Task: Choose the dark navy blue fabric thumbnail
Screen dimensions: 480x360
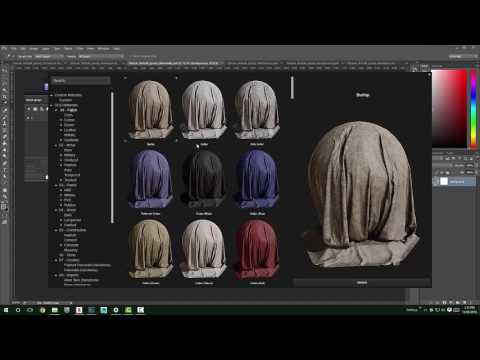Action: point(257,179)
